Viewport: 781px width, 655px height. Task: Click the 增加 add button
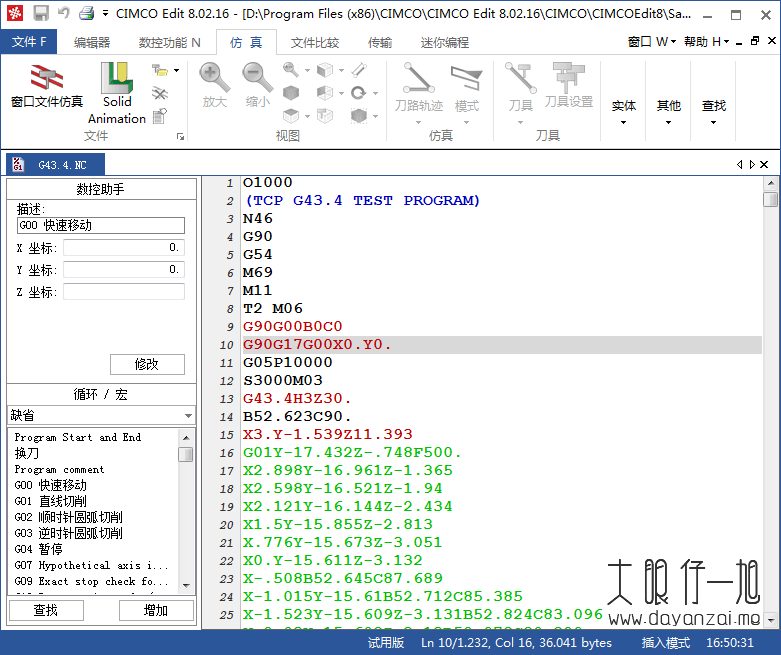coord(156,611)
